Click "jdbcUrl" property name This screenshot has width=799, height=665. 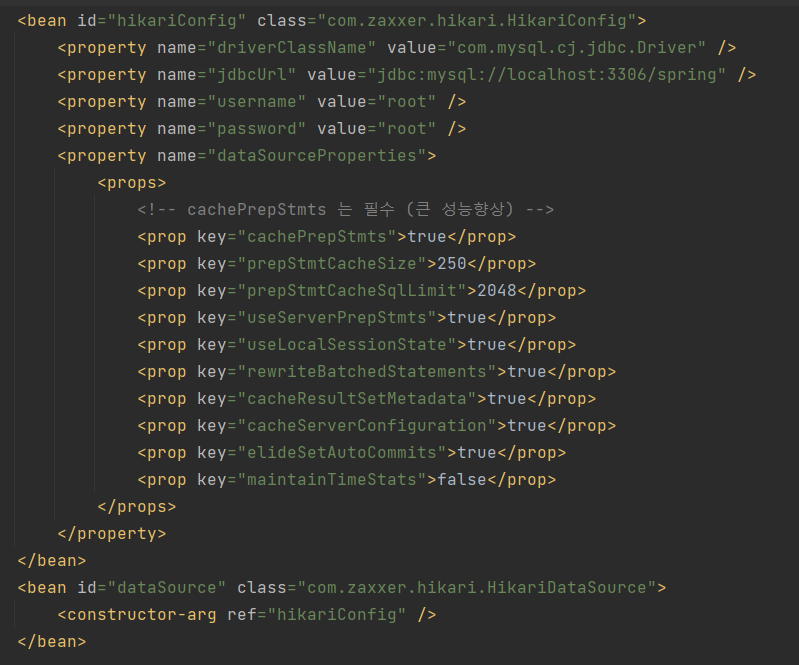tap(252, 75)
